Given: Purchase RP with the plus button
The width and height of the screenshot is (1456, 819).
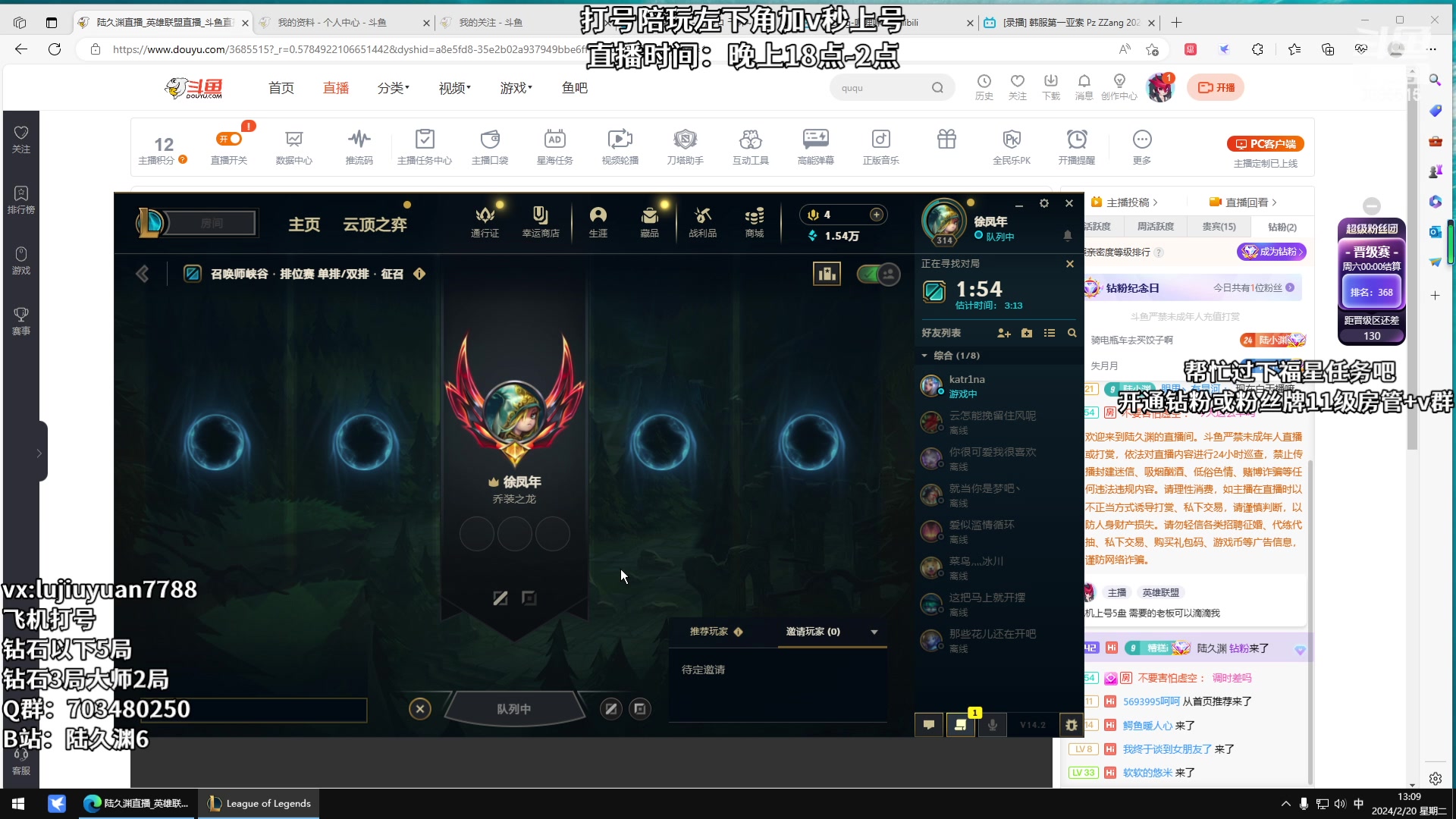Looking at the screenshot, I should pyautogui.click(x=877, y=215).
